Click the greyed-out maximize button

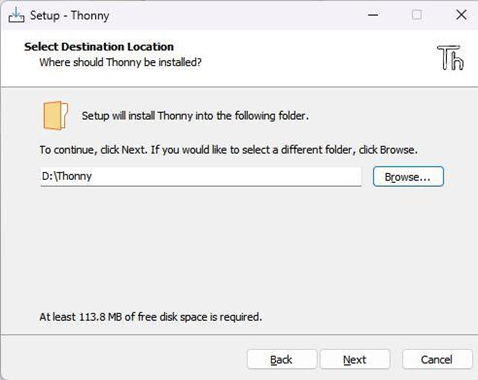pos(417,15)
